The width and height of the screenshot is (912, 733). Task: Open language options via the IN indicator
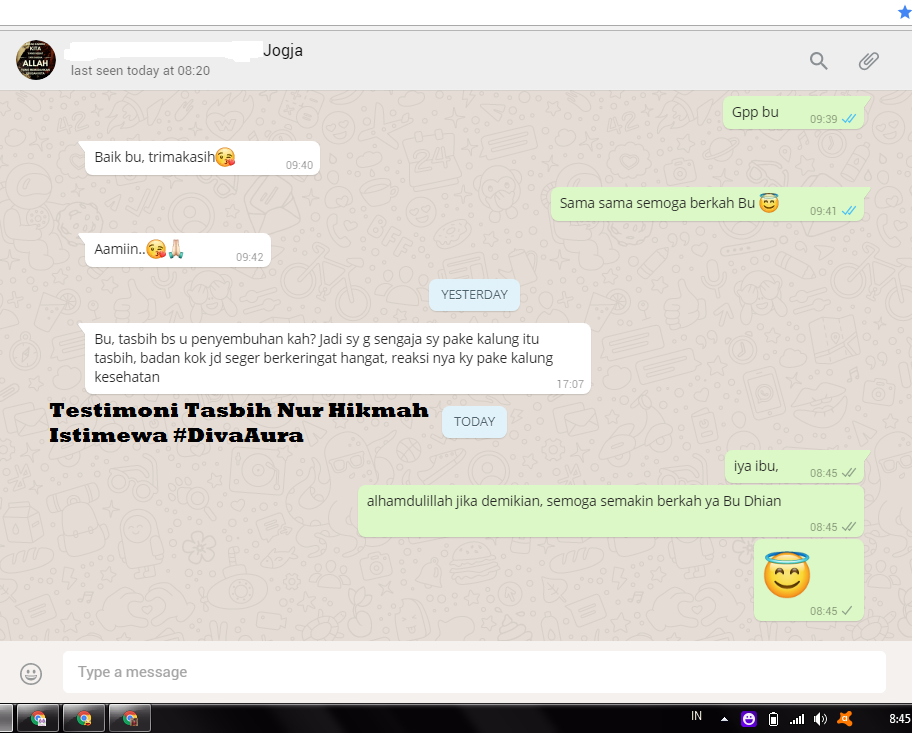click(696, 718)
